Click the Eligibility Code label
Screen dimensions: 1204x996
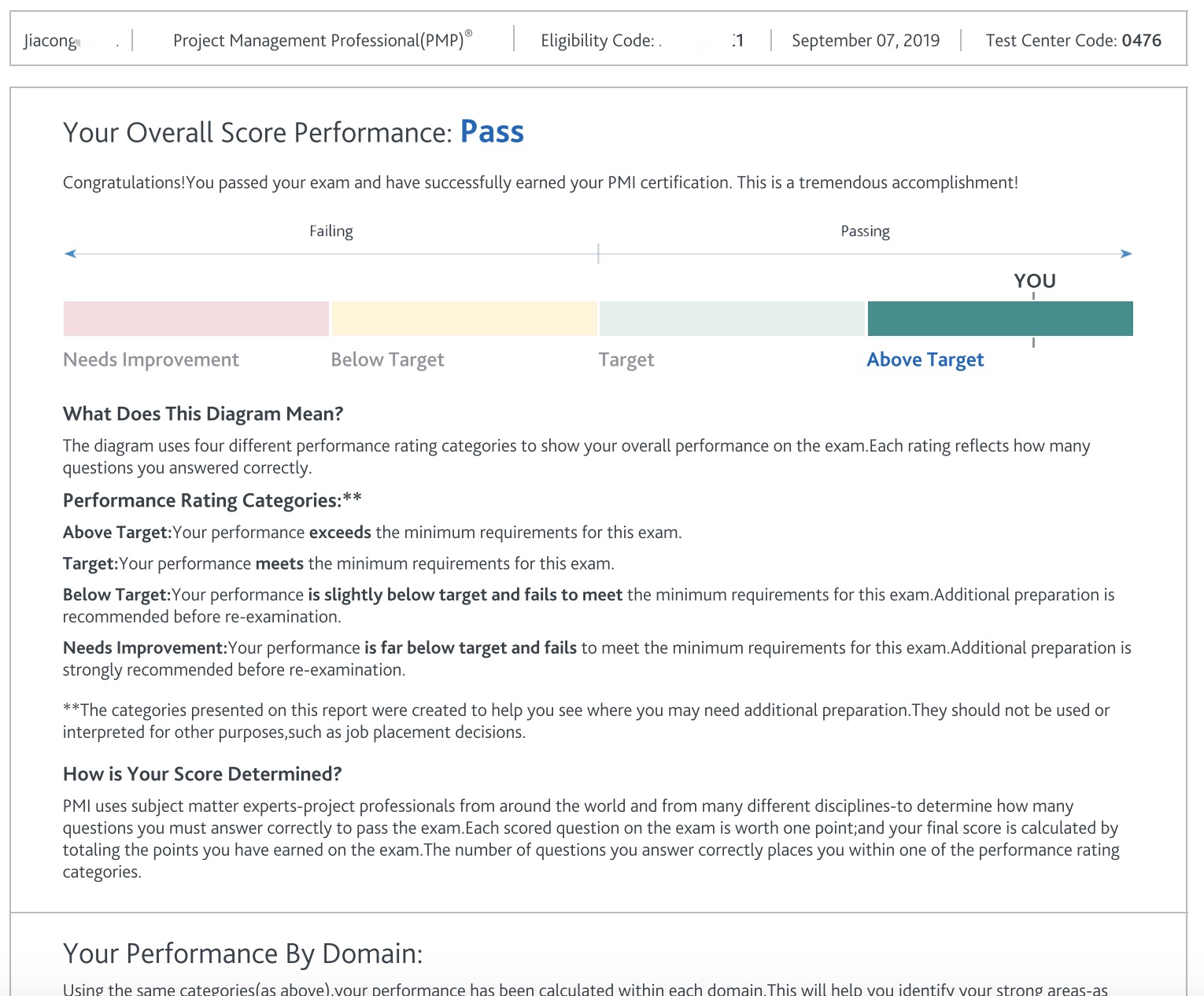597,41
